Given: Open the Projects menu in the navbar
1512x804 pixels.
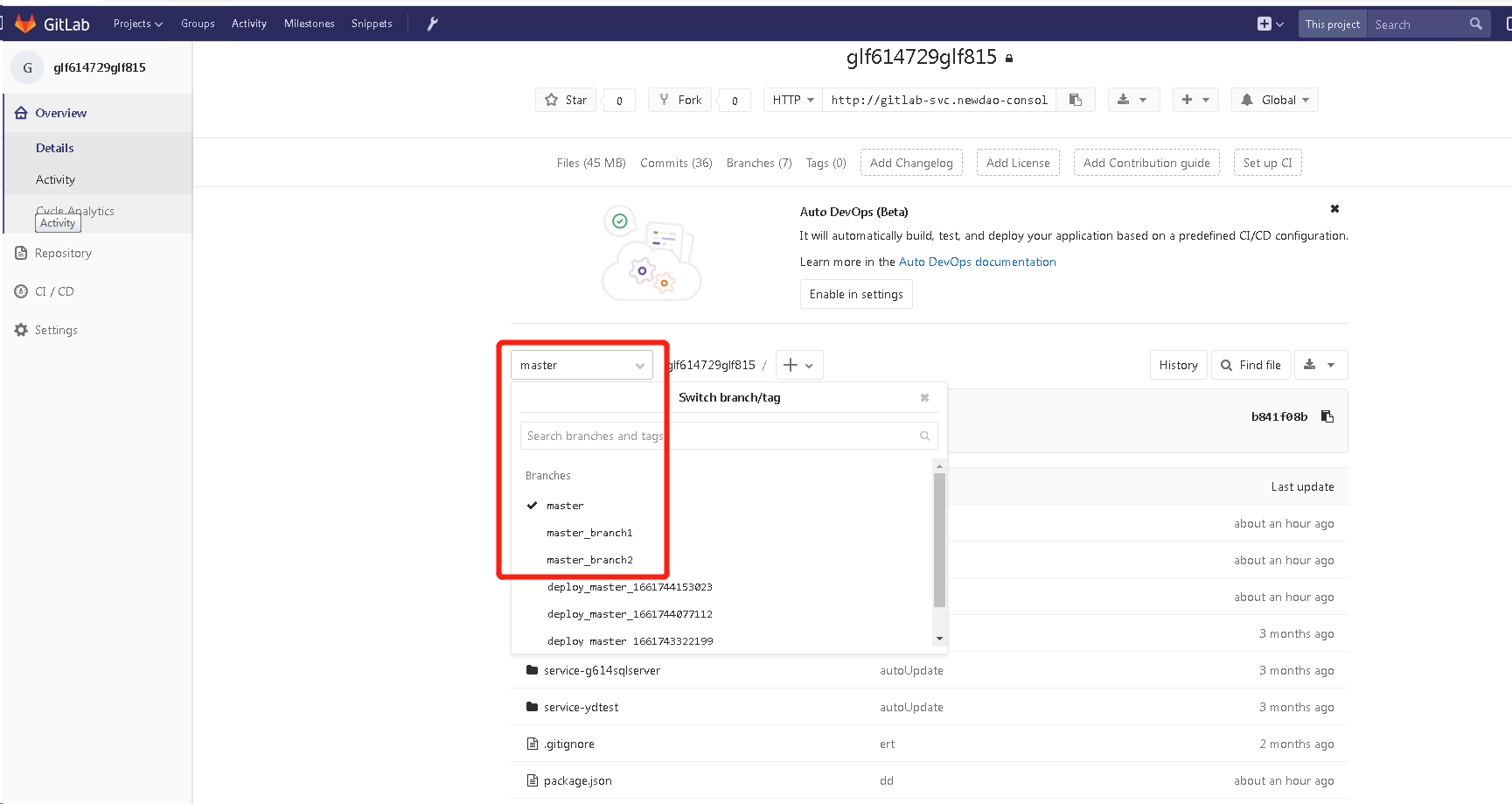Looking at the screenshot, I should (137, 24).
